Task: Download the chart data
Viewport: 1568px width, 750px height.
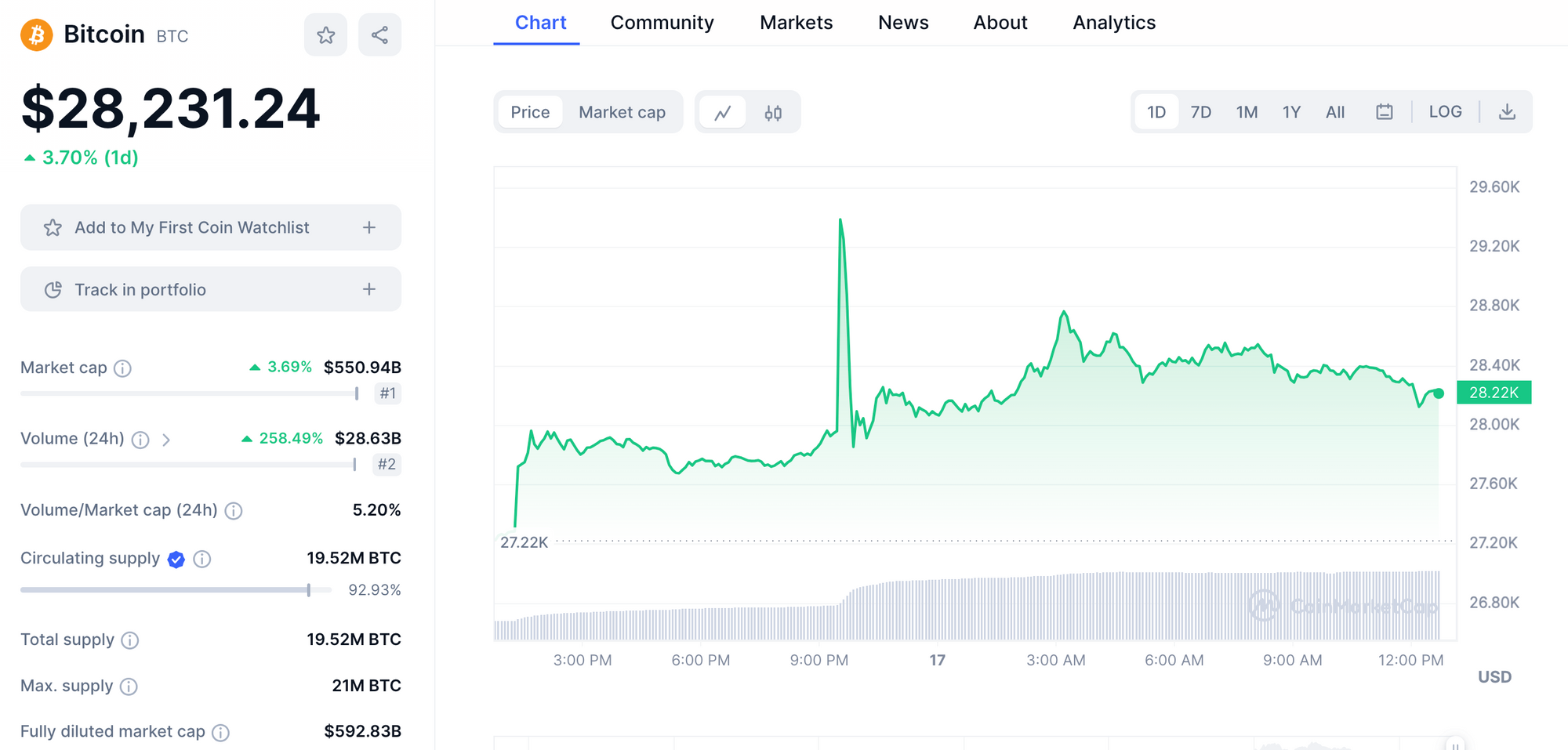Action: tap(1507, 112)
